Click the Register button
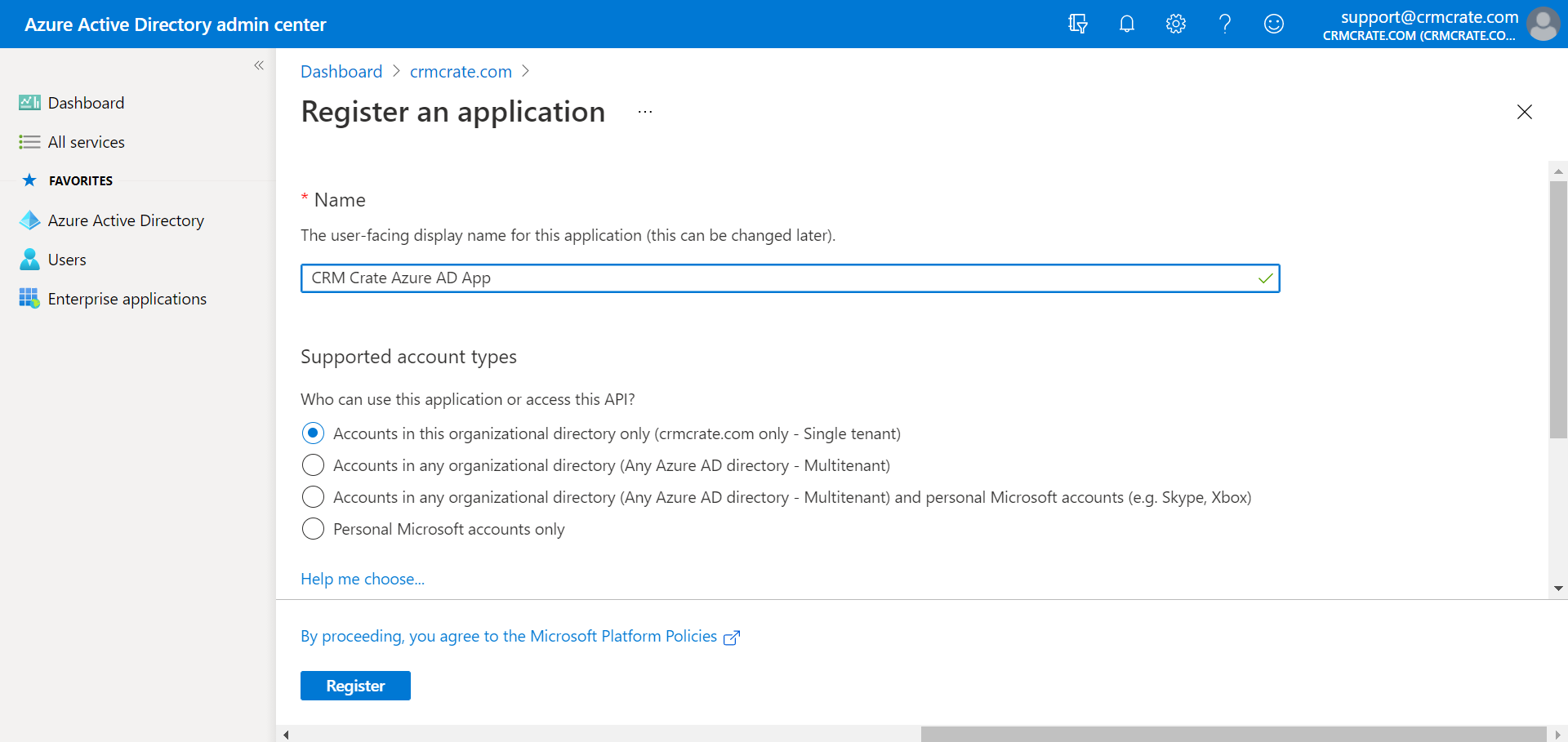 pyautogui.click(x=355, y=686)
